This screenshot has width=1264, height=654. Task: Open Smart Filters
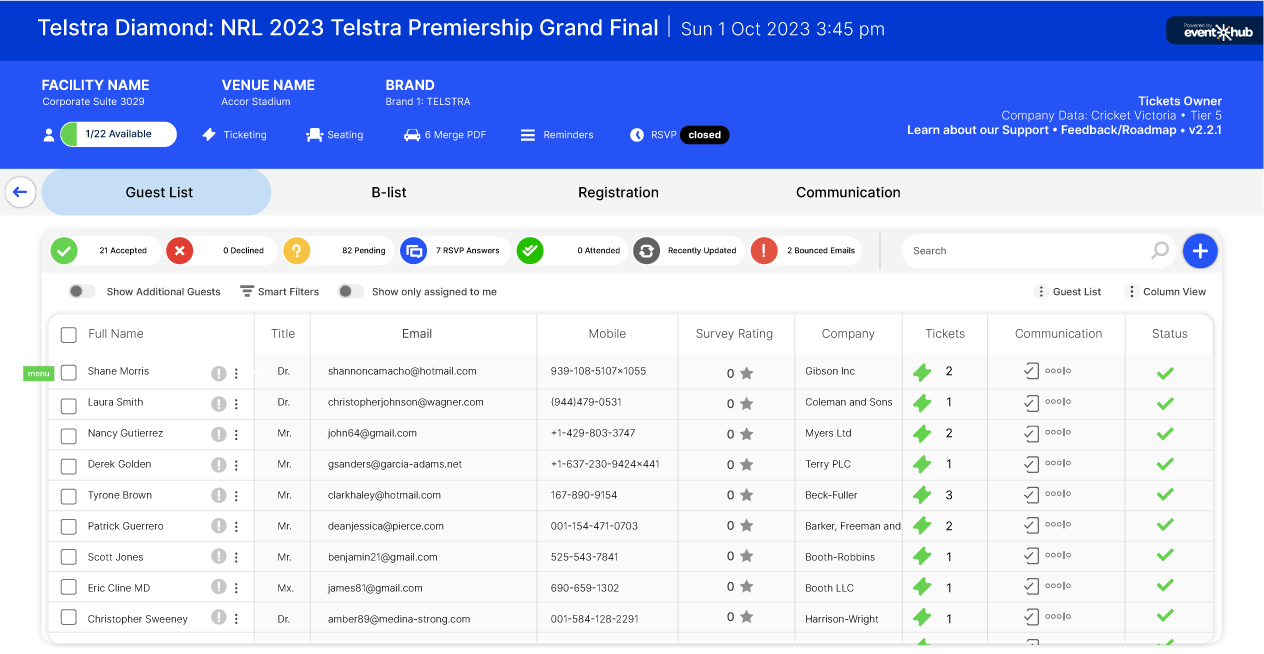coord(280,292)
